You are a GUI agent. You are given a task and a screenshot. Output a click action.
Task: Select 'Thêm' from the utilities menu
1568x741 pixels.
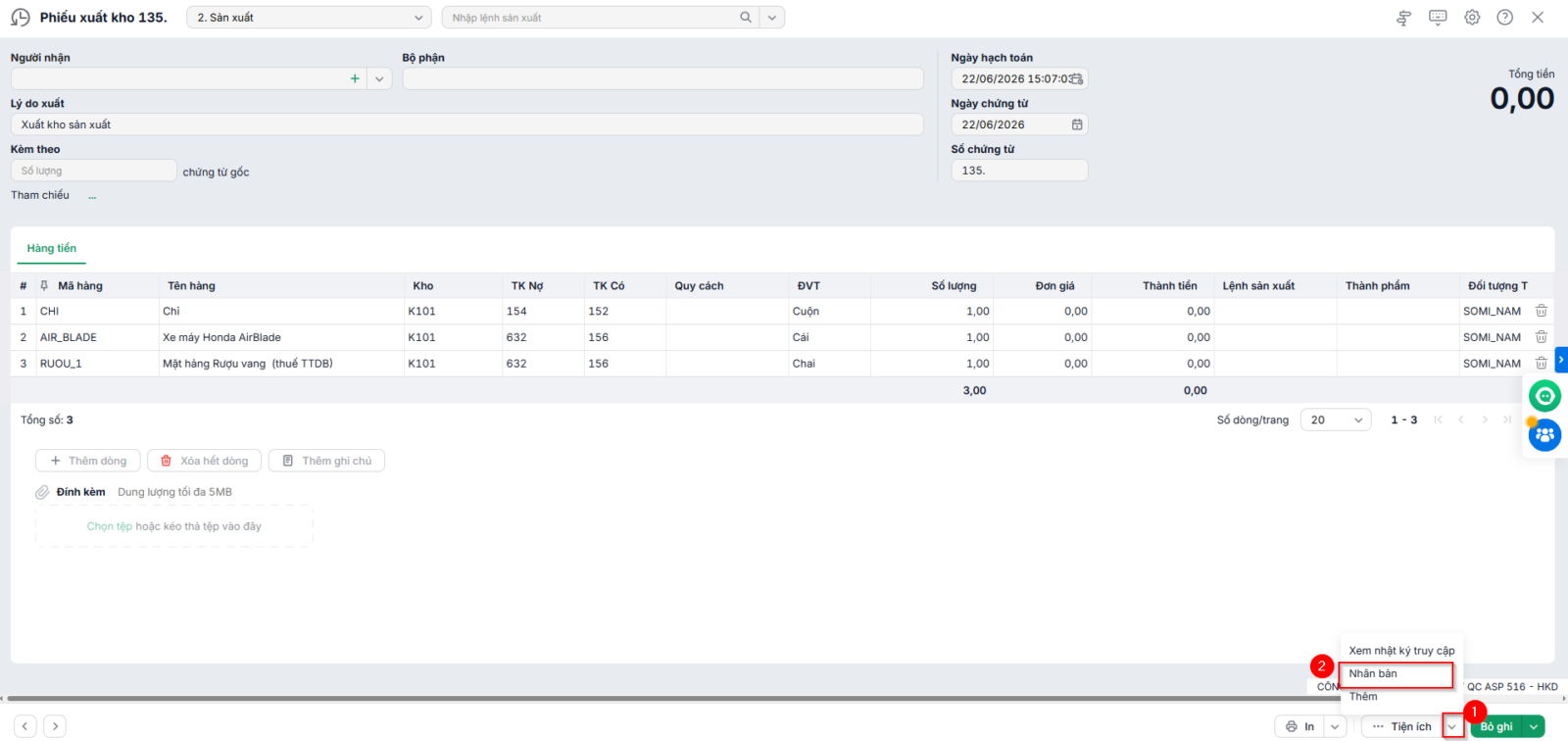[x=1401, y=697]
